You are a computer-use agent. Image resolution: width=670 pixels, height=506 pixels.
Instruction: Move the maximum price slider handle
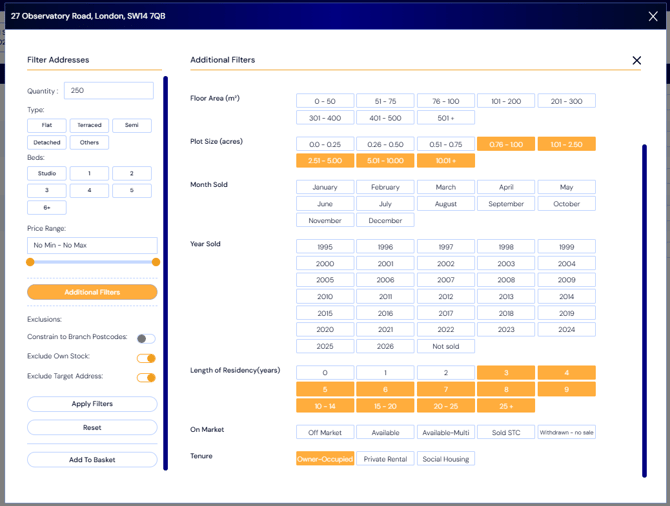click(156, 262)
